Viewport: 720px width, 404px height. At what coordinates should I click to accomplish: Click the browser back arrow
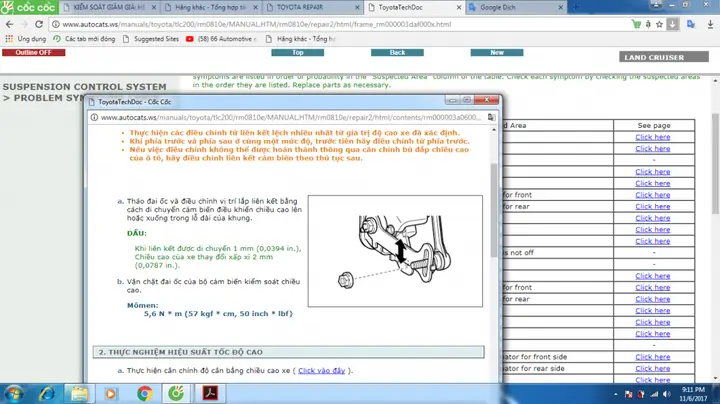[10, 24]
